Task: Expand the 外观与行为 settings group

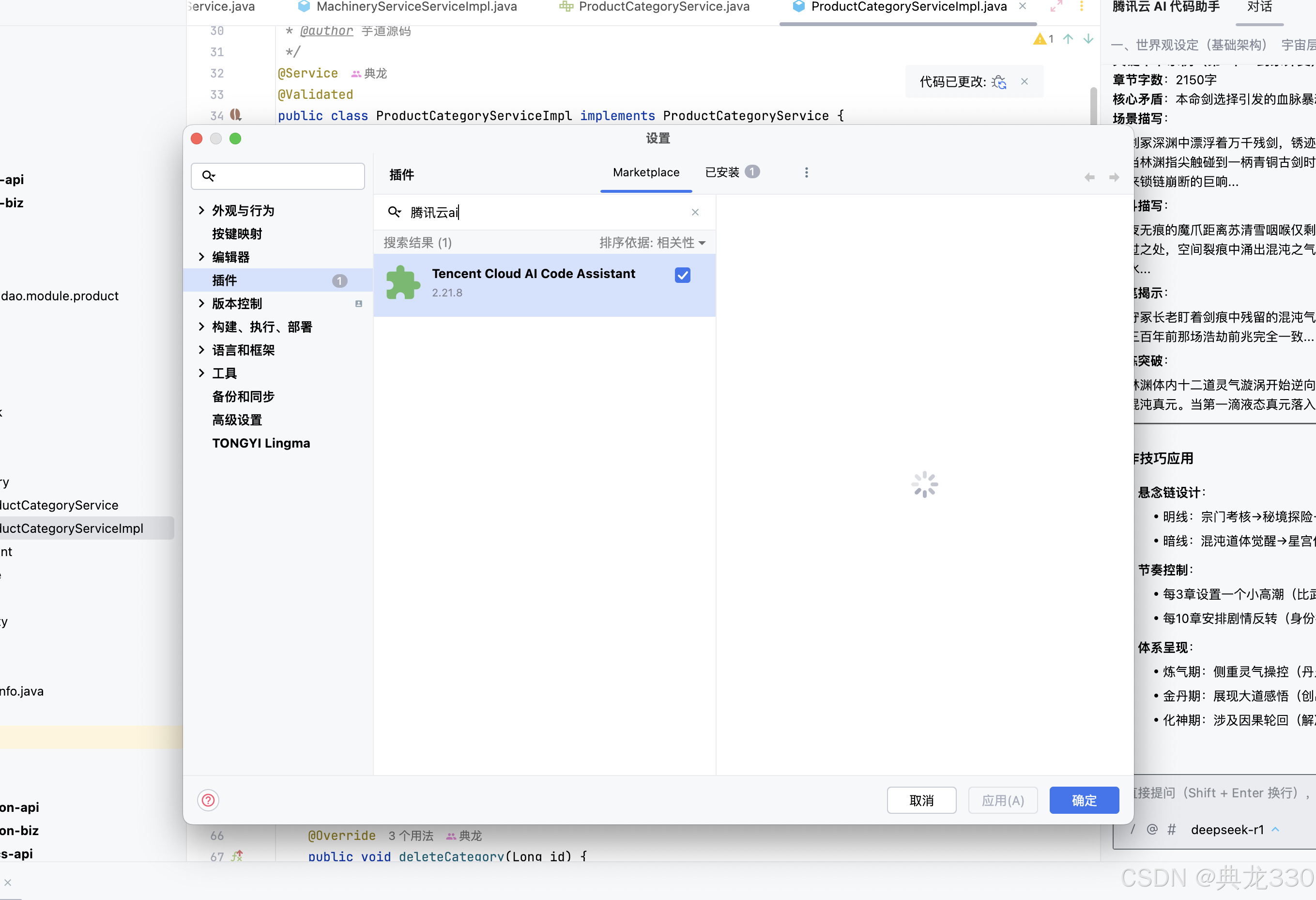Action: click(x=201, y=210)
